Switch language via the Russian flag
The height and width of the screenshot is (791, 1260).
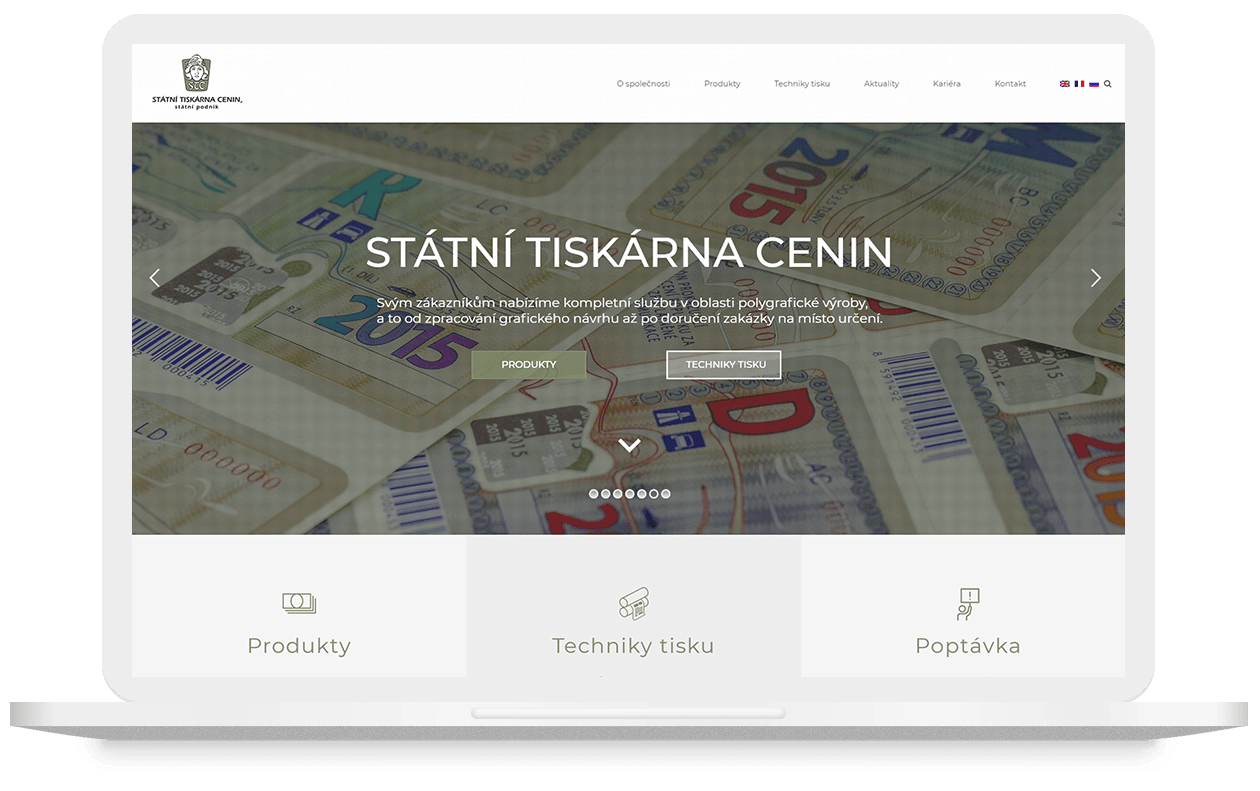(x=1094, y=84)
